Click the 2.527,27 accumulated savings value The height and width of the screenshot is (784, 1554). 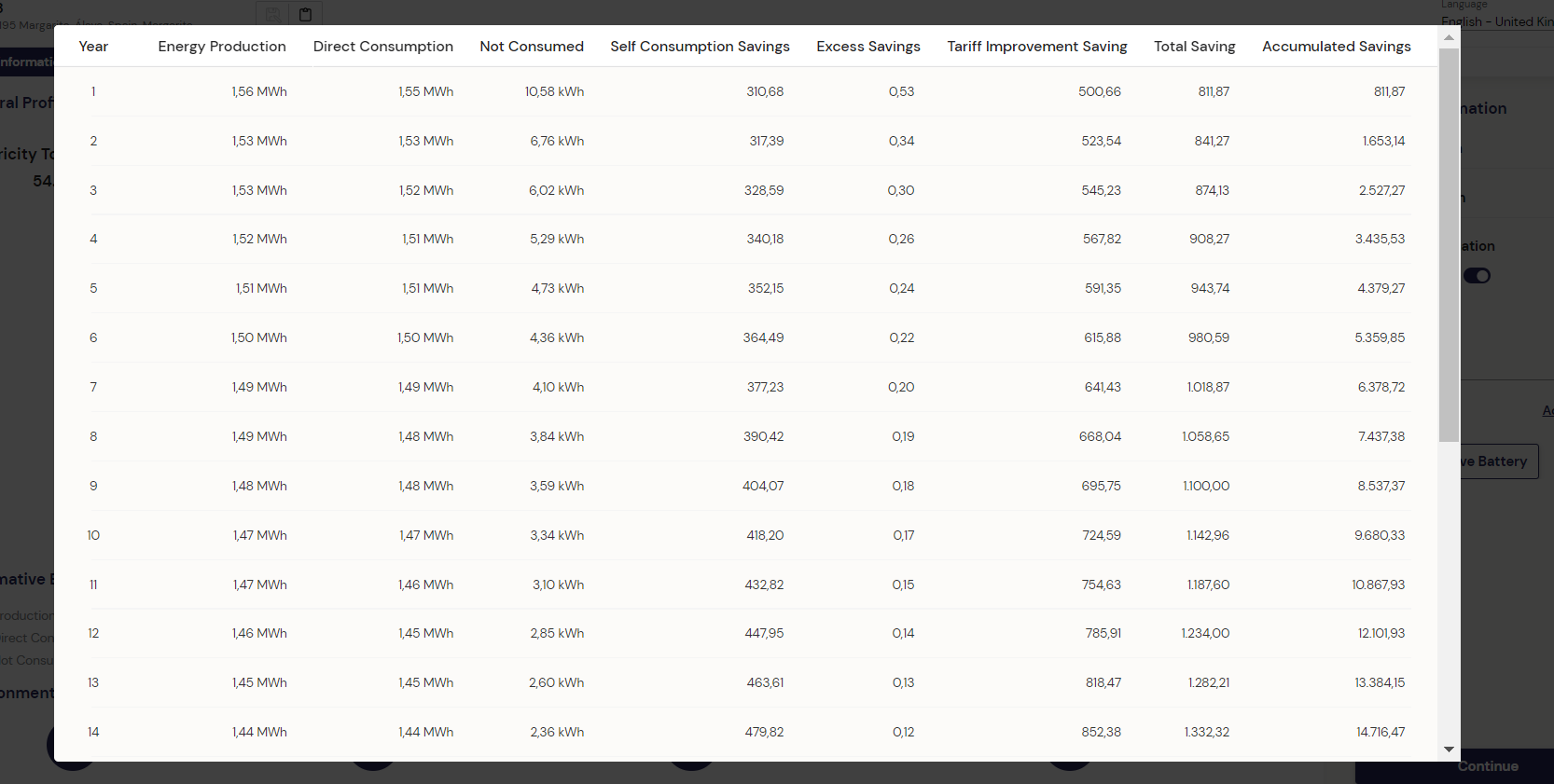click(1381, 190)
